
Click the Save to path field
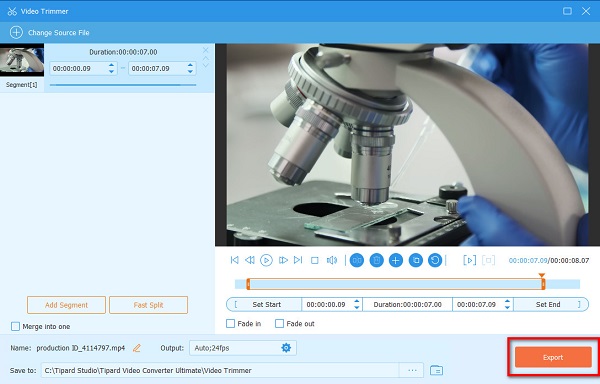coord(220,370)
